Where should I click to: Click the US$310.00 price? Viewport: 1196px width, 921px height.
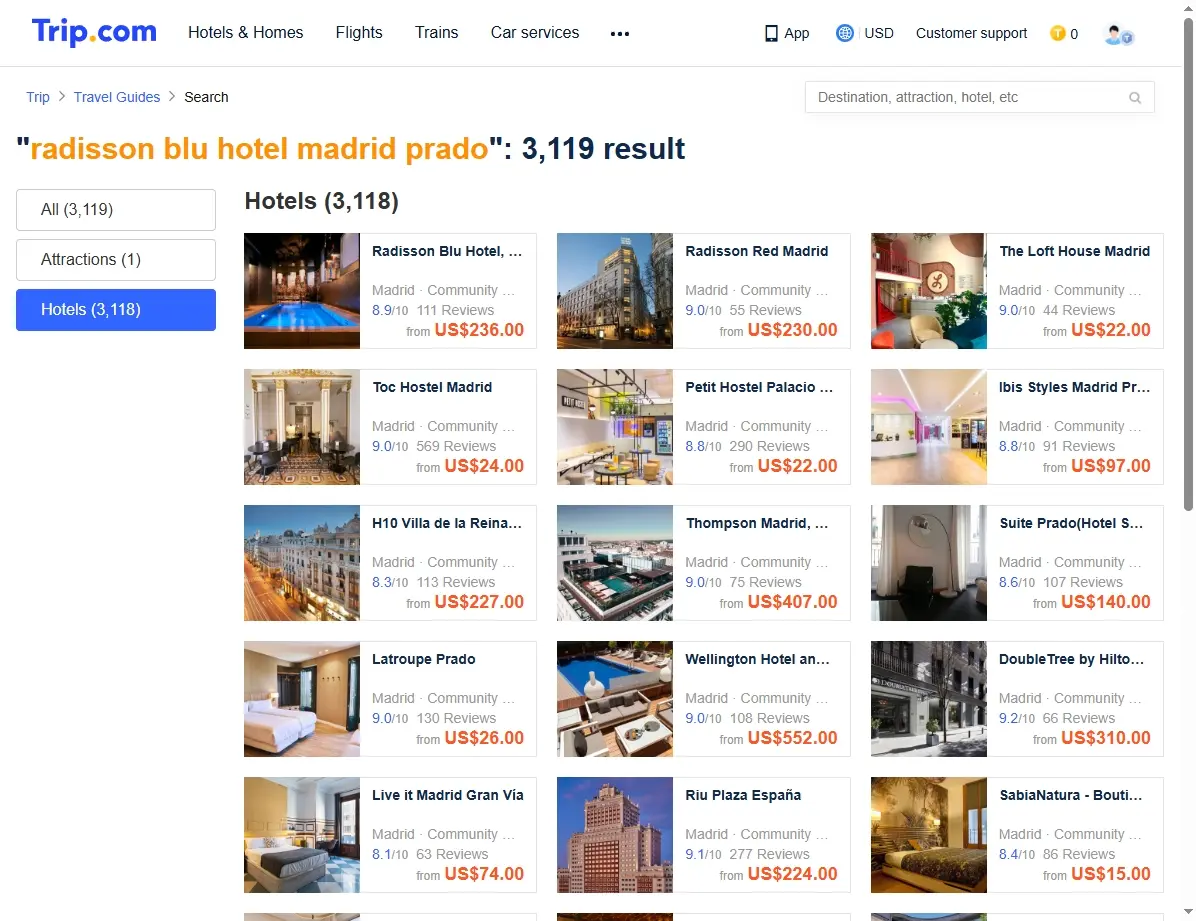click(1106, 738)
